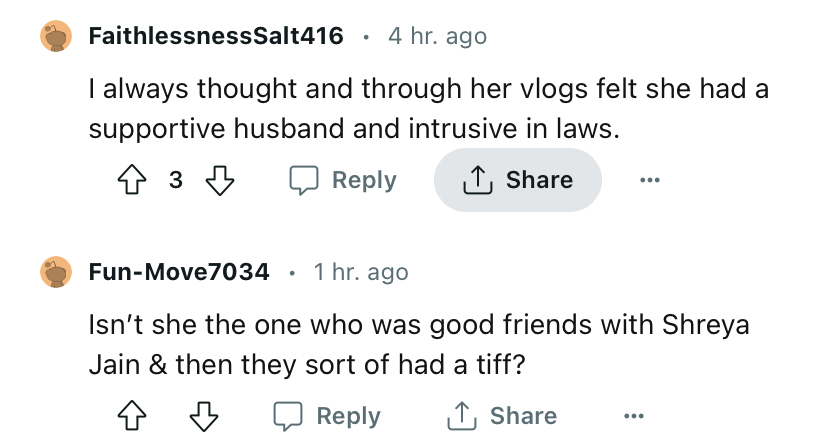This screenshot has width=828, height=443.
Task: Open FaithlessnessSalt416's user profile
Action: coord(216,36)
